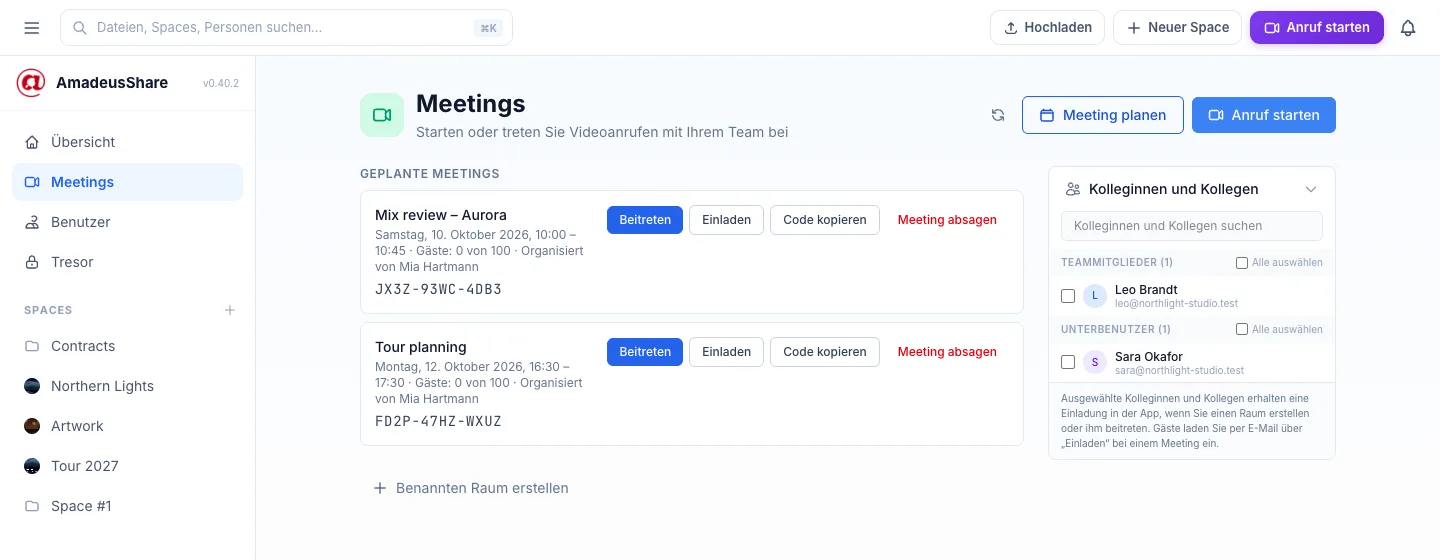Screen dimensions: 1440x560
Task: Click the Artwork space avatar
Action: (32, 426)
